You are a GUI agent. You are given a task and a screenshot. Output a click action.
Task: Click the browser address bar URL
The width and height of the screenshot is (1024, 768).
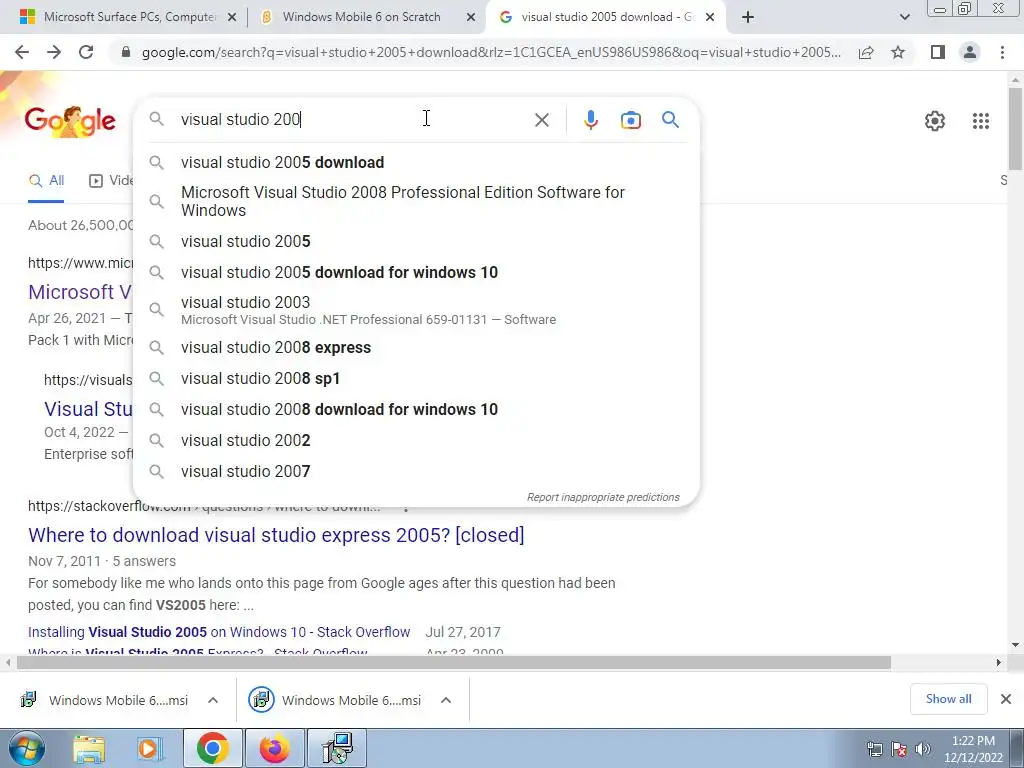491,52
